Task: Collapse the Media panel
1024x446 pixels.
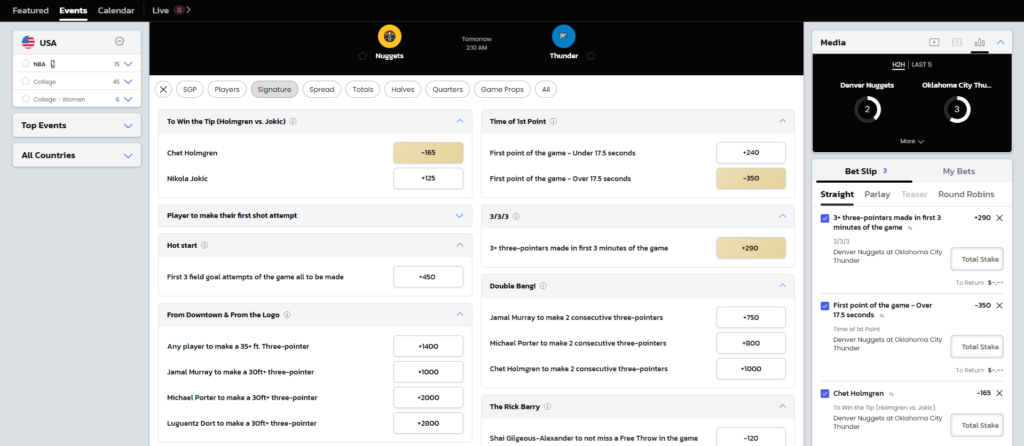Action: click(x=1000, y=42)
